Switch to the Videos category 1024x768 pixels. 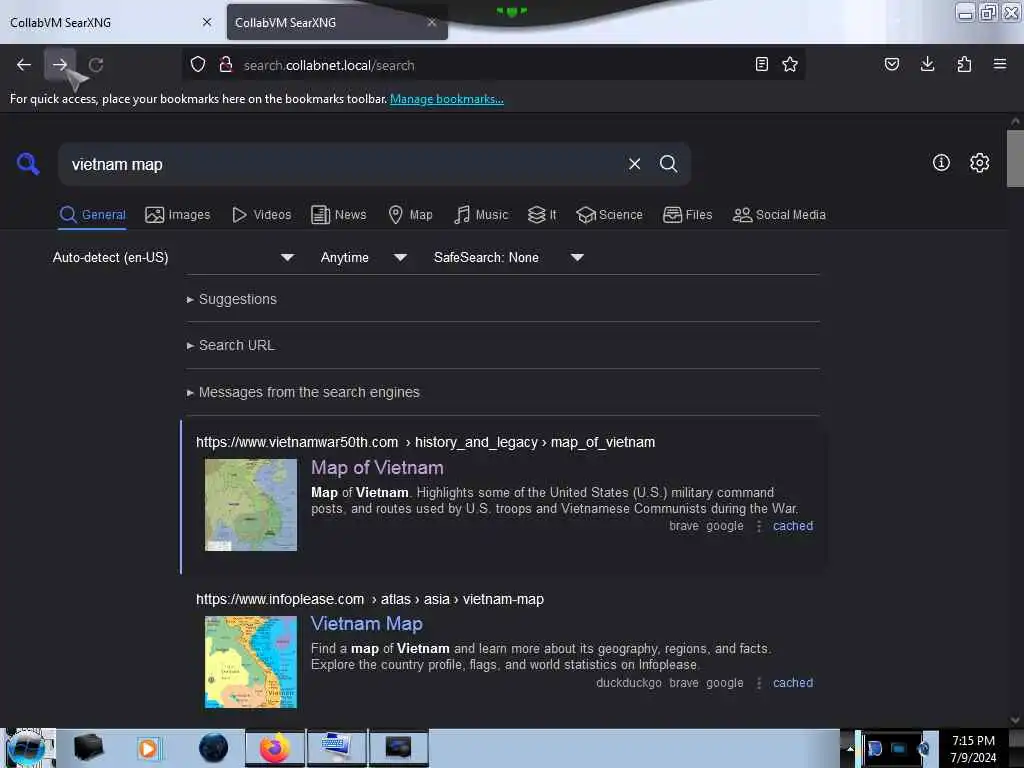(261, 215)
